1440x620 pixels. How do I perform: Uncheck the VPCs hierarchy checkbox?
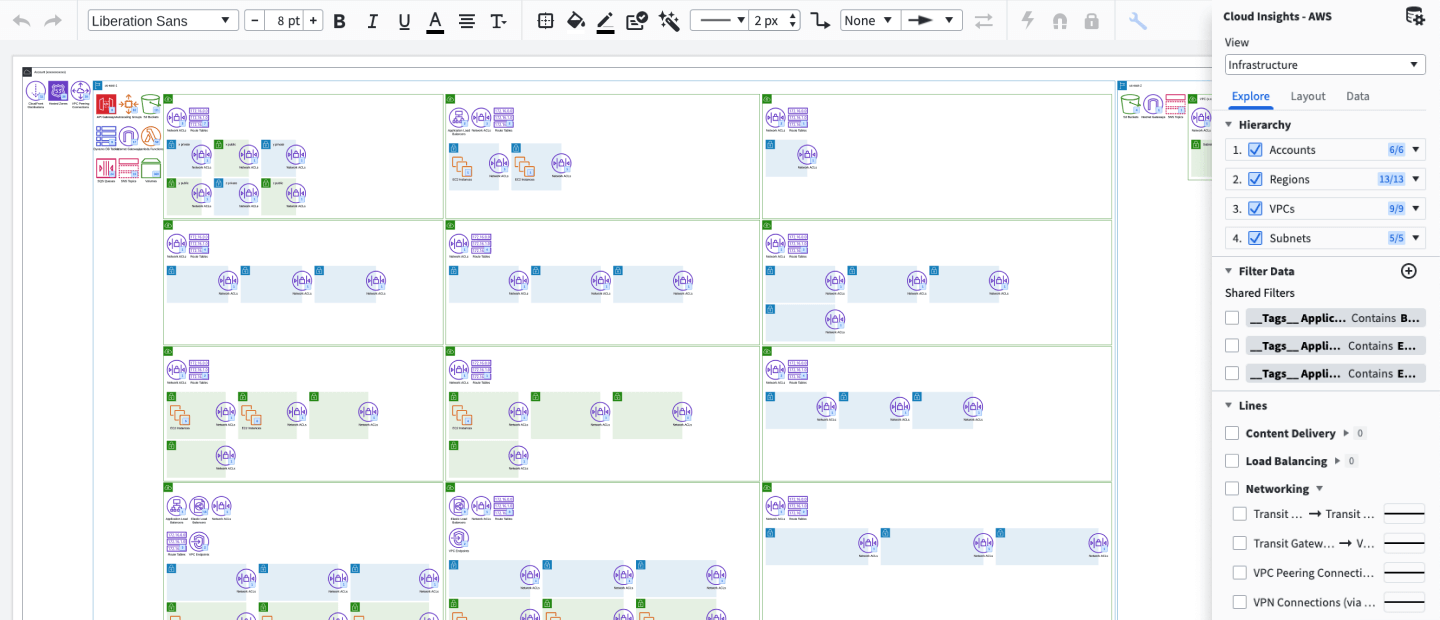tap(1255, 209)
